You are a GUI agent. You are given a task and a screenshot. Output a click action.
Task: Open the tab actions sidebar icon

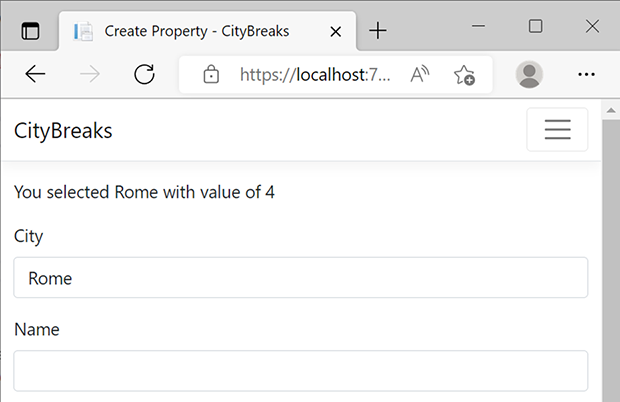pyautogui.click(x=30, y=31)
